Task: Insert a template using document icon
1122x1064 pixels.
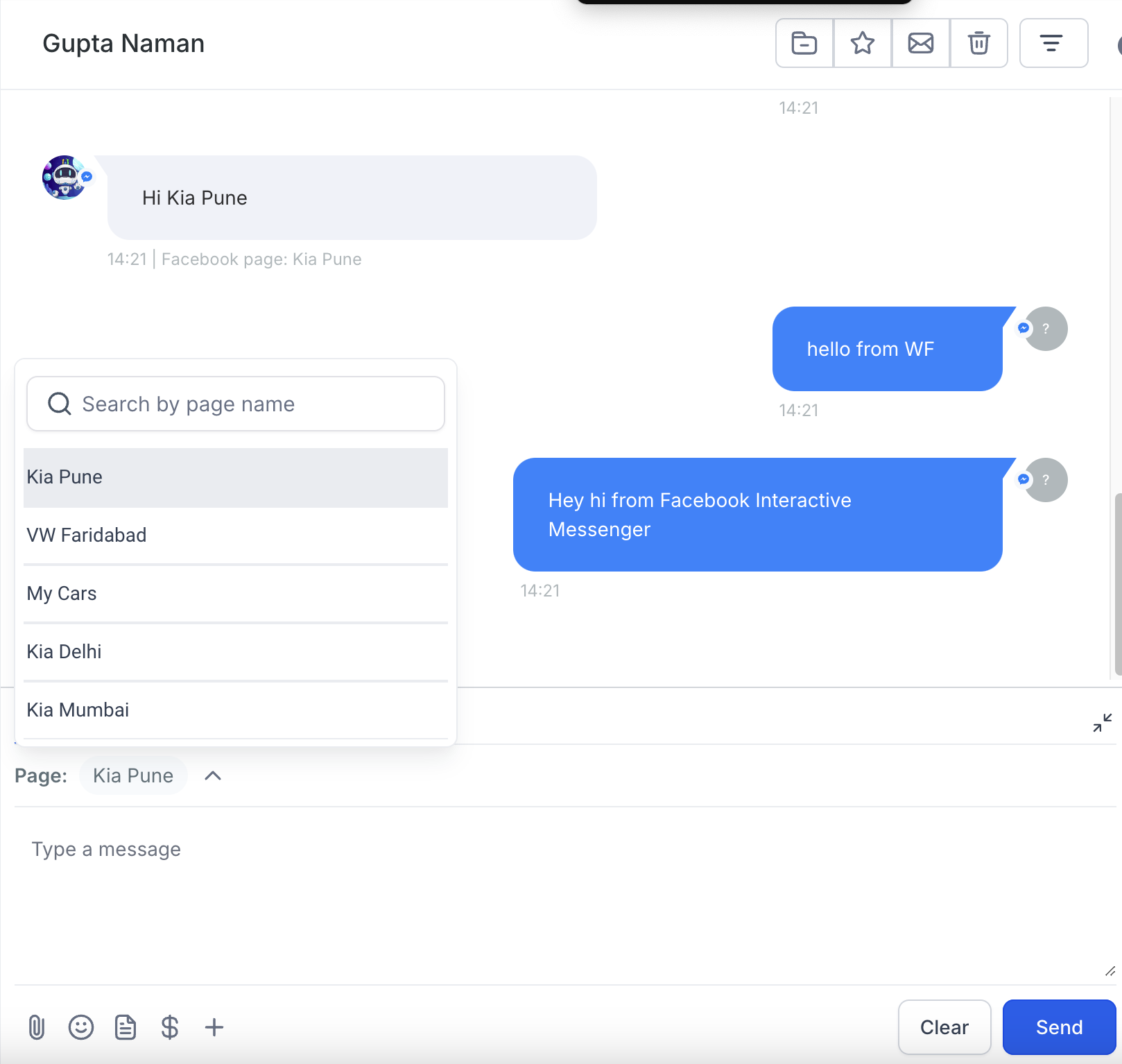Action: (x=126, y=1027)
